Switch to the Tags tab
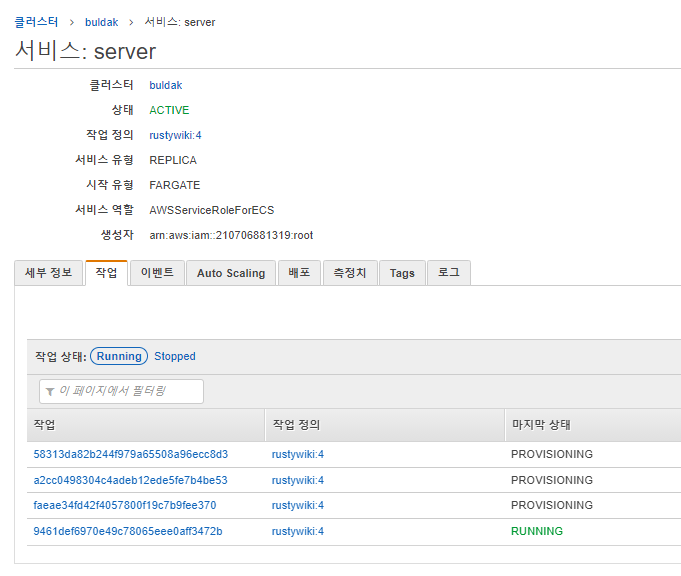The width and height of the screenshot is (681, 576). point(402,273)
